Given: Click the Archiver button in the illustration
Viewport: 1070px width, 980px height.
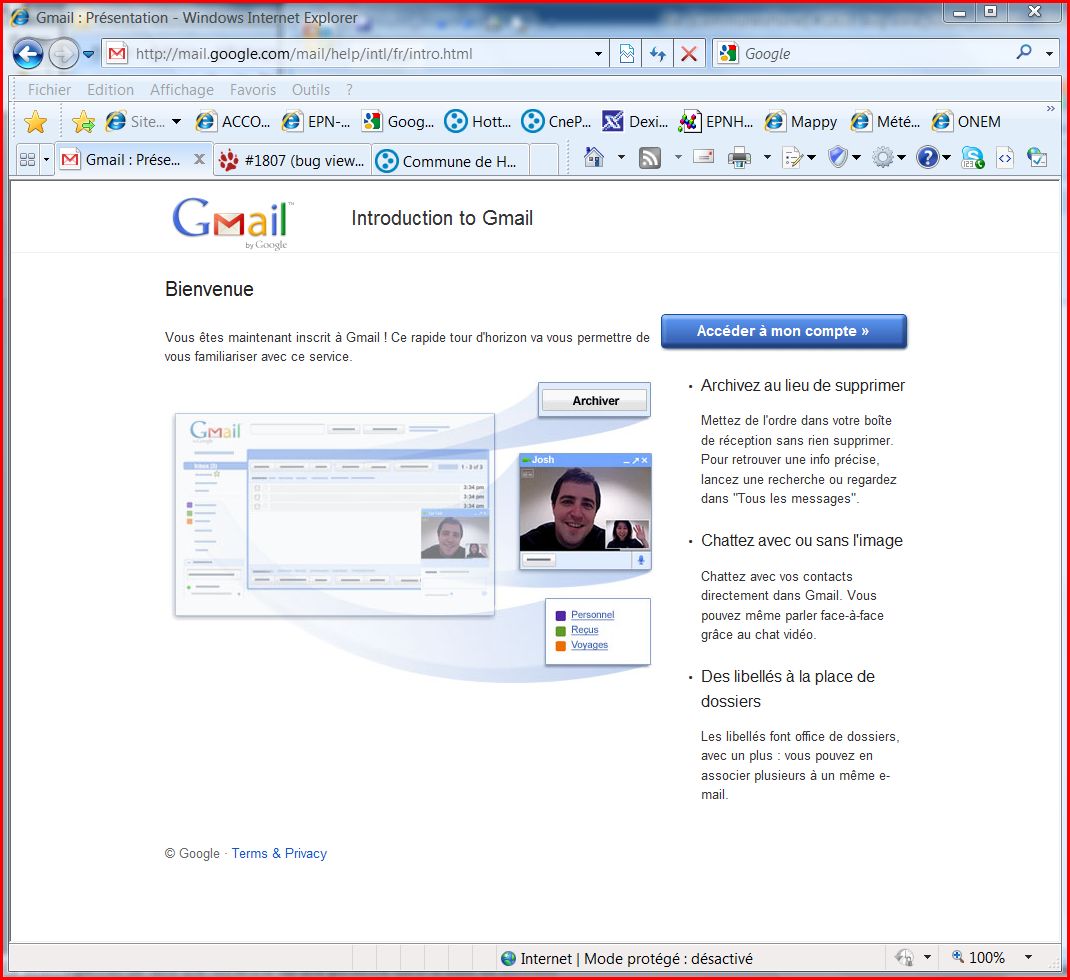Looking at the screenshot, I should coord(595,401).
